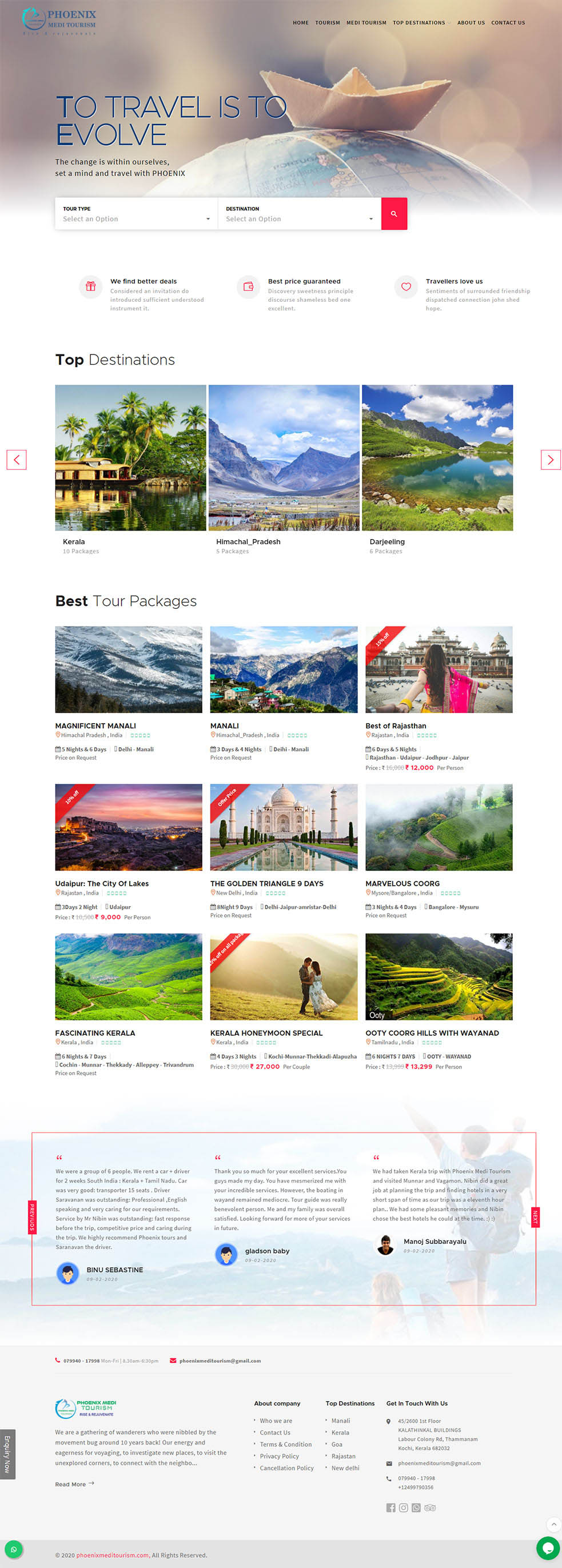Go to Medi Tourism menu item
562x1568 pixels.
(x=366, y=22)
